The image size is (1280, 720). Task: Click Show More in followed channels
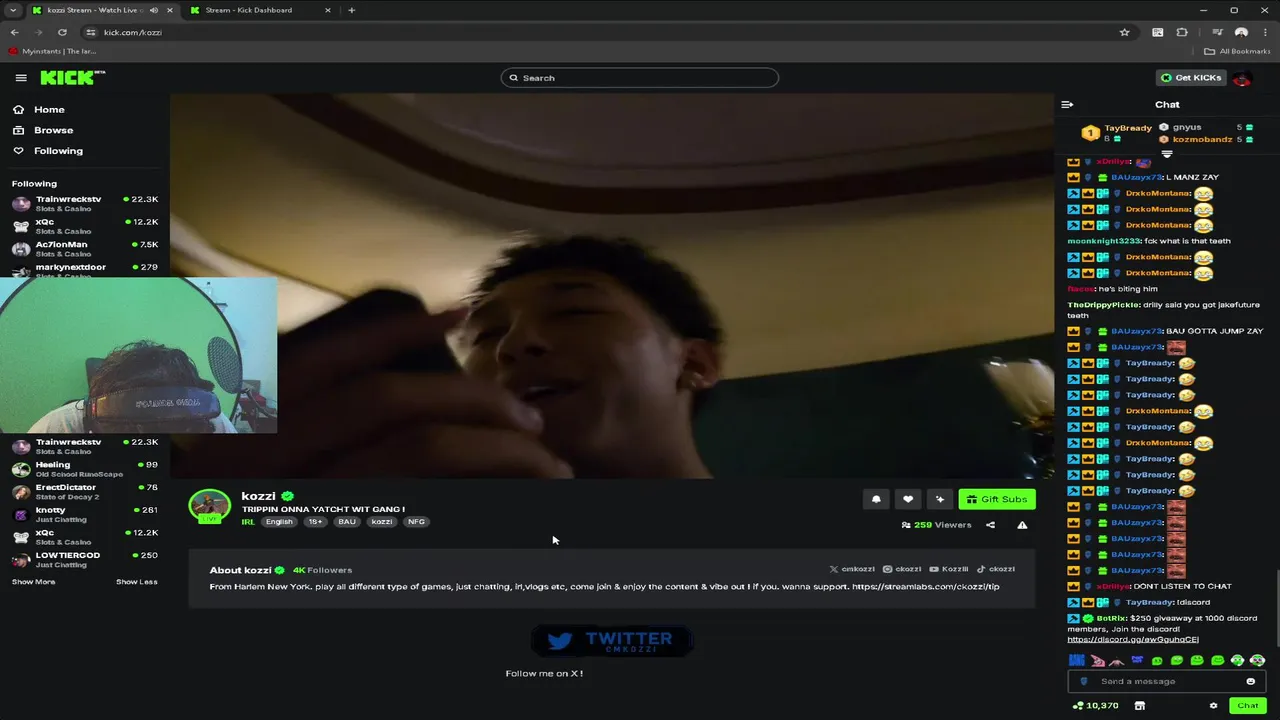pos(33,582)
